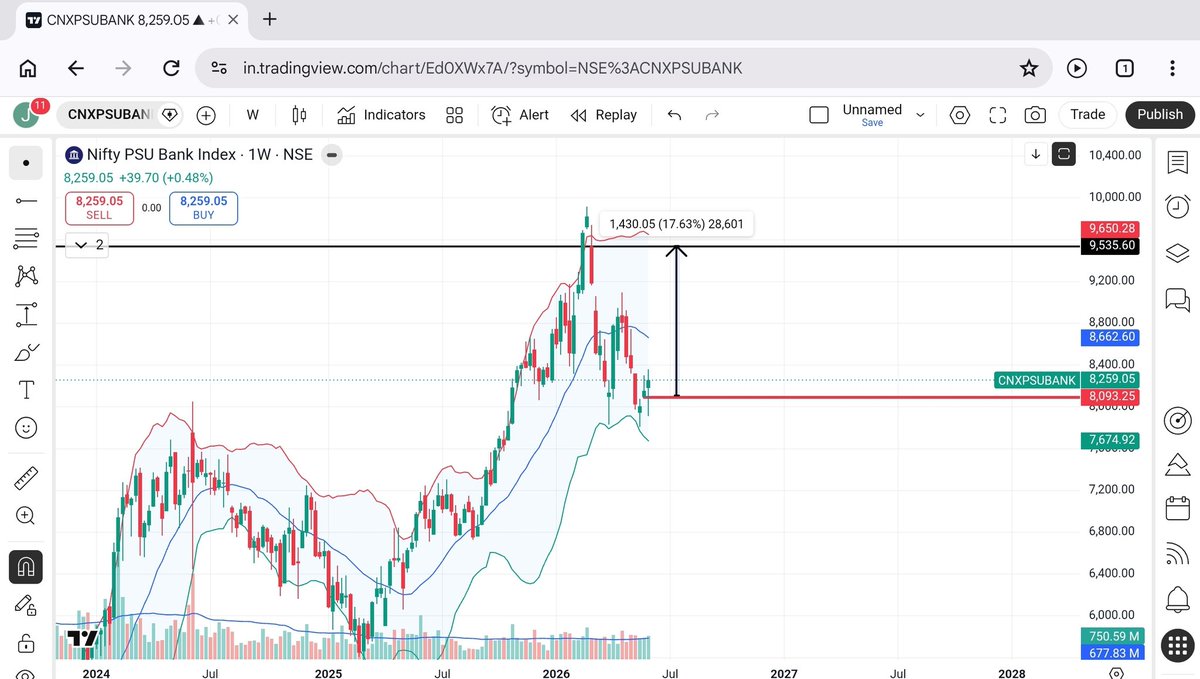Open the chart patterns tool
The width and height of the screenshot is (1200, 679).
click(x=26, y=277)
